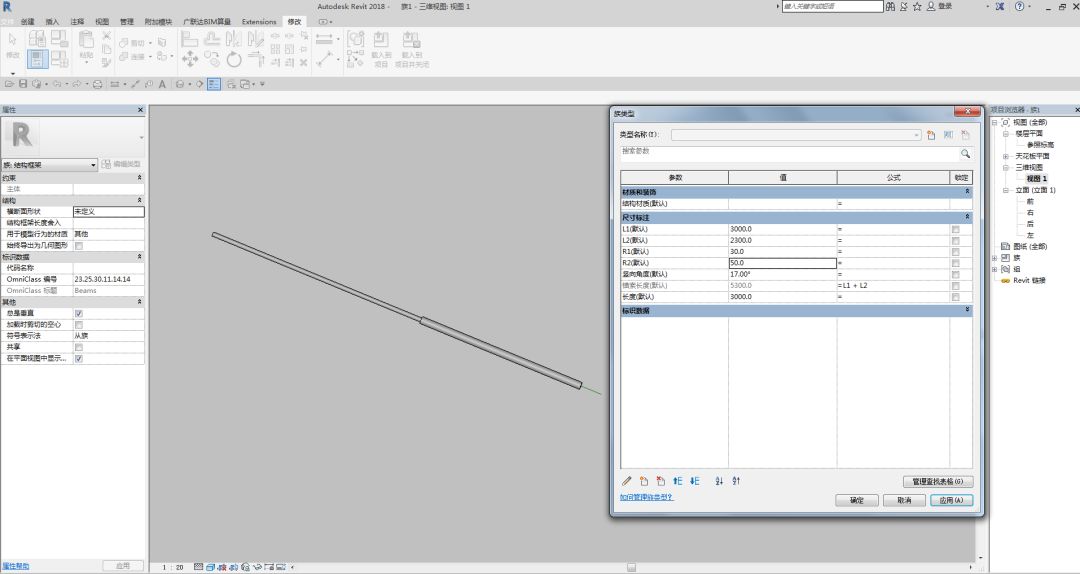Toggle the lock checkbox for R2(默认)
Screen dimensions: 1080x574
click(x=955, y=263)
